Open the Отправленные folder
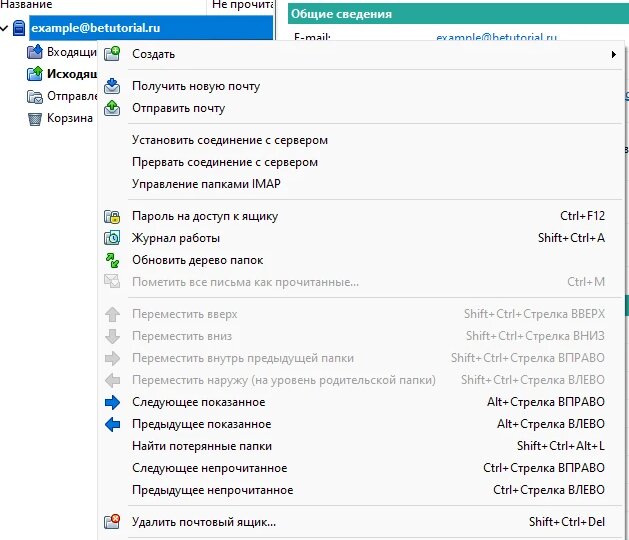 (72, 96)
